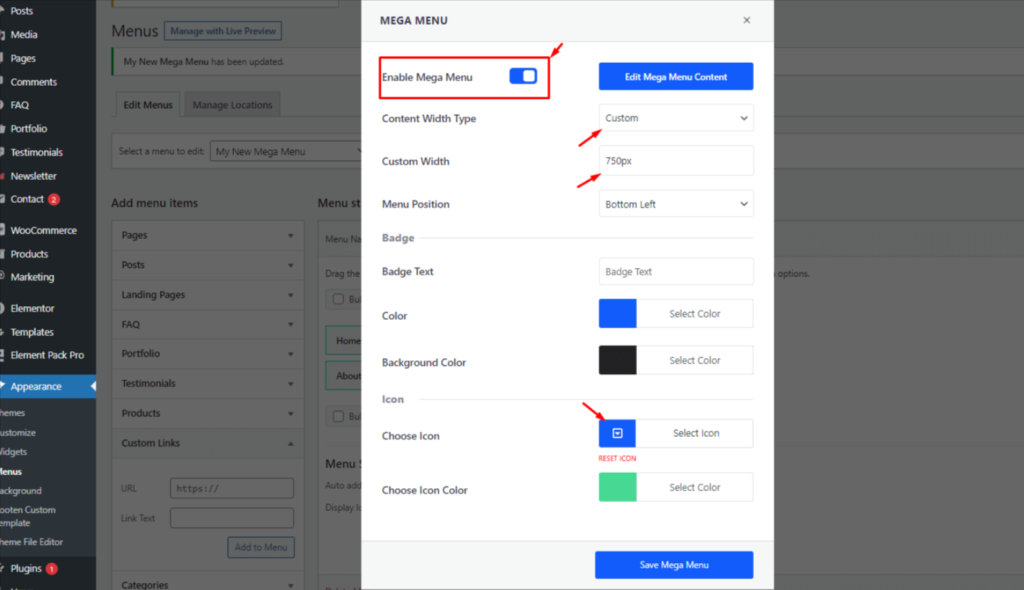Click the Elementor icon in the sidebar
This screenshot has width=1024, height=590.
point(2,308)
